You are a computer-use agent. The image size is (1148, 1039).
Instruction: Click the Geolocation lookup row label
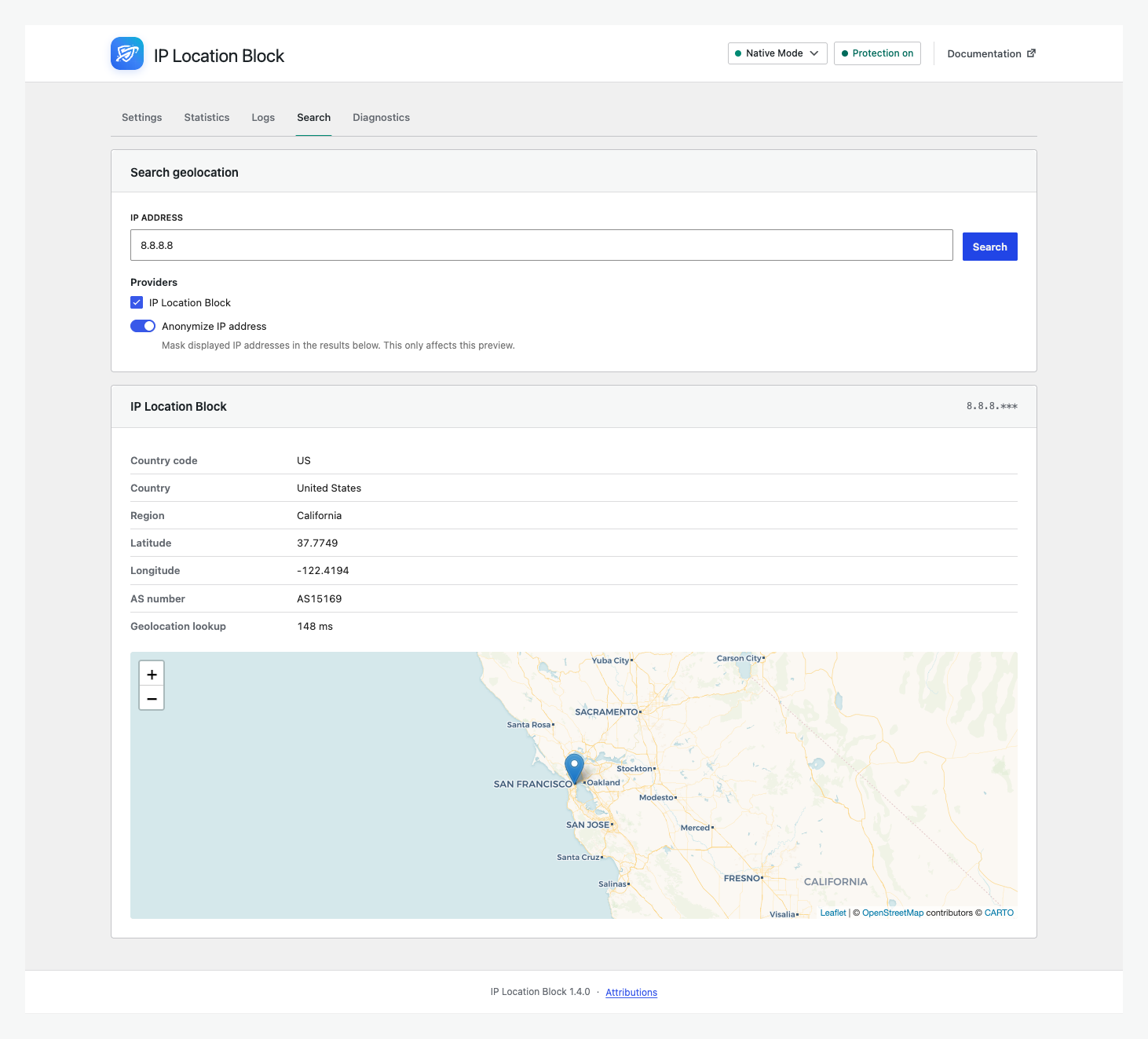[x=178, y=626]
